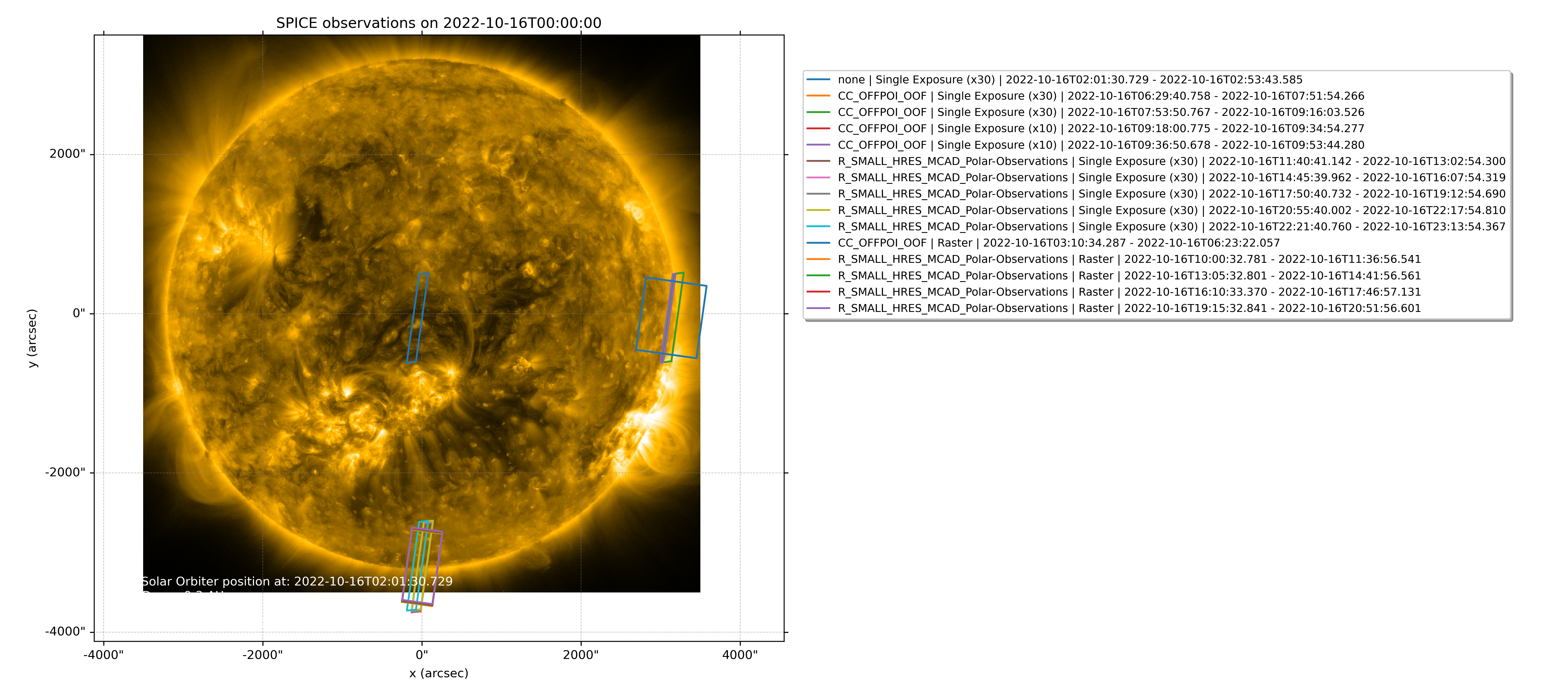Click cyan legend line for 22:21:40.760 exposure
Image resolution: width=1568 pixels, height=697 pixels.
click(x=818, y=227)
